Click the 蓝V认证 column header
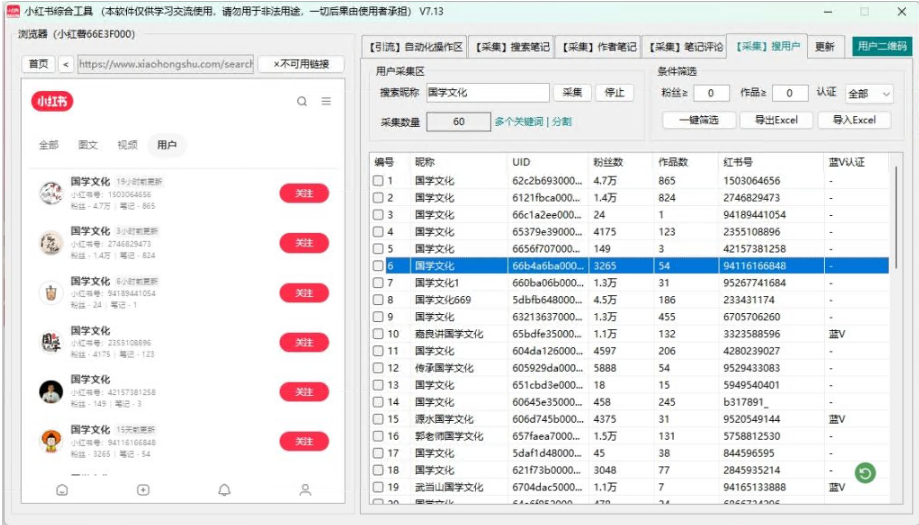The height and width of the screenshot is (525, 919). (x=855, y=162)
